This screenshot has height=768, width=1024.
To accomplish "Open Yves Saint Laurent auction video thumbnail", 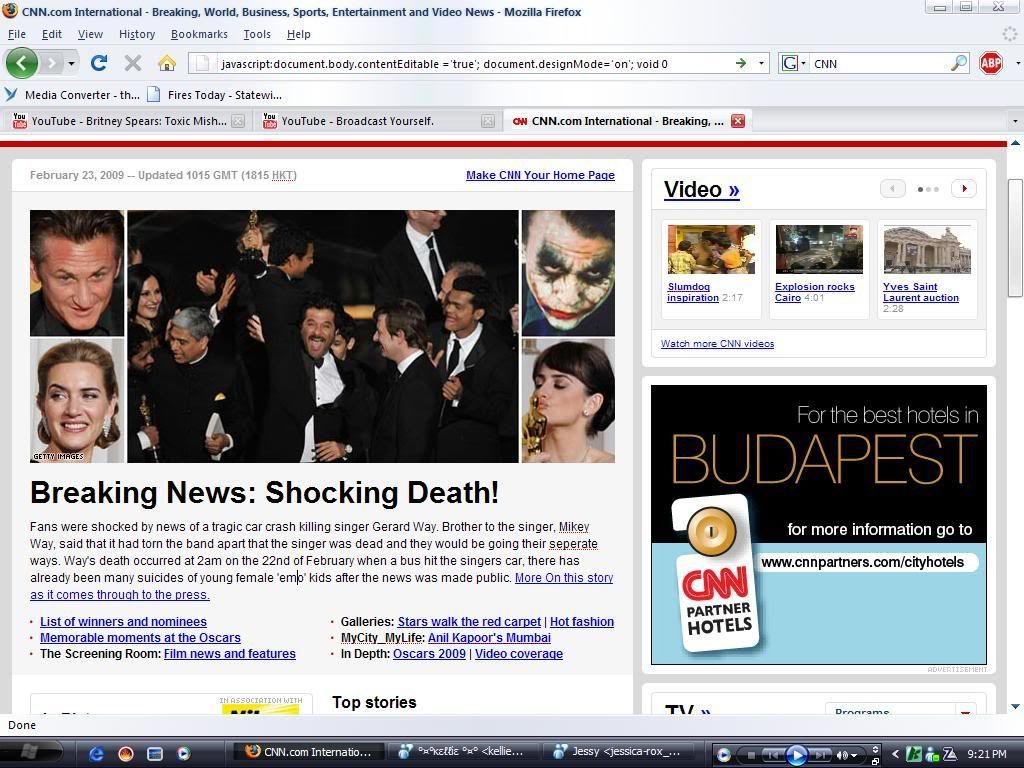I will point(927,249).
